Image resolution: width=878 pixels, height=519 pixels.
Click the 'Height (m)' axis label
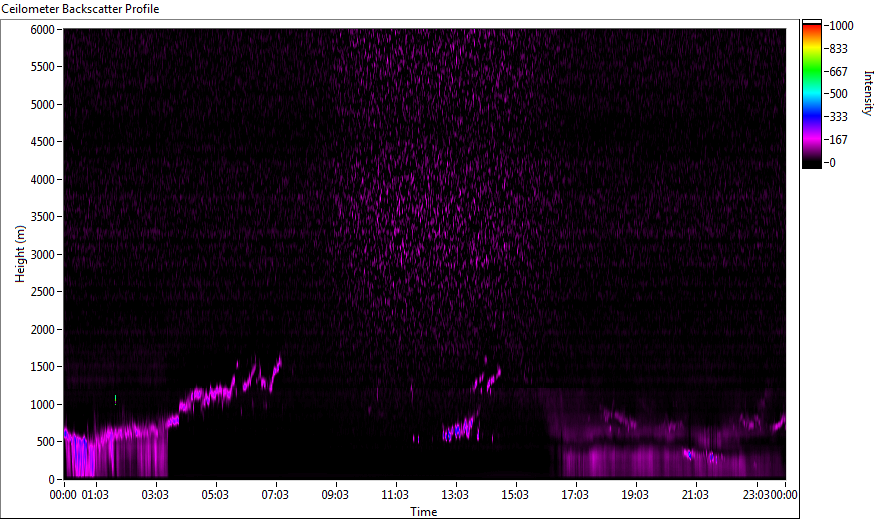coord(20,254)
